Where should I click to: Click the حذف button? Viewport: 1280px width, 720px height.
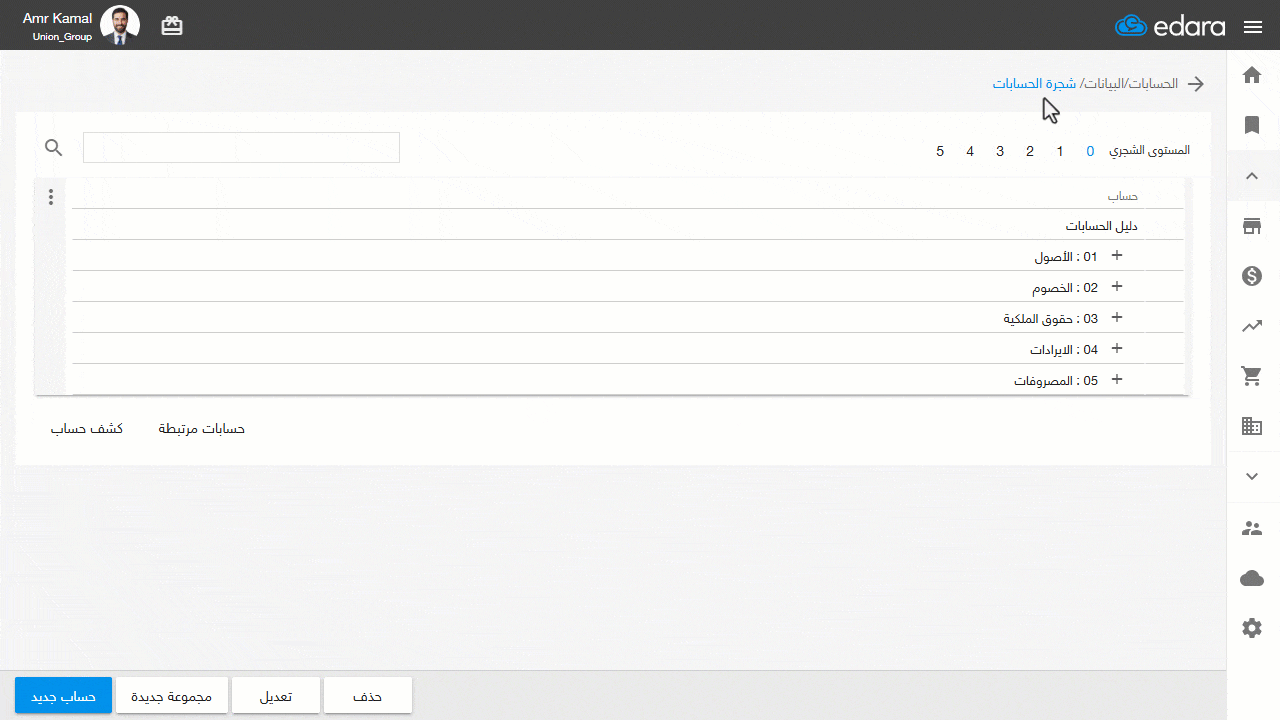click(368, 696)
